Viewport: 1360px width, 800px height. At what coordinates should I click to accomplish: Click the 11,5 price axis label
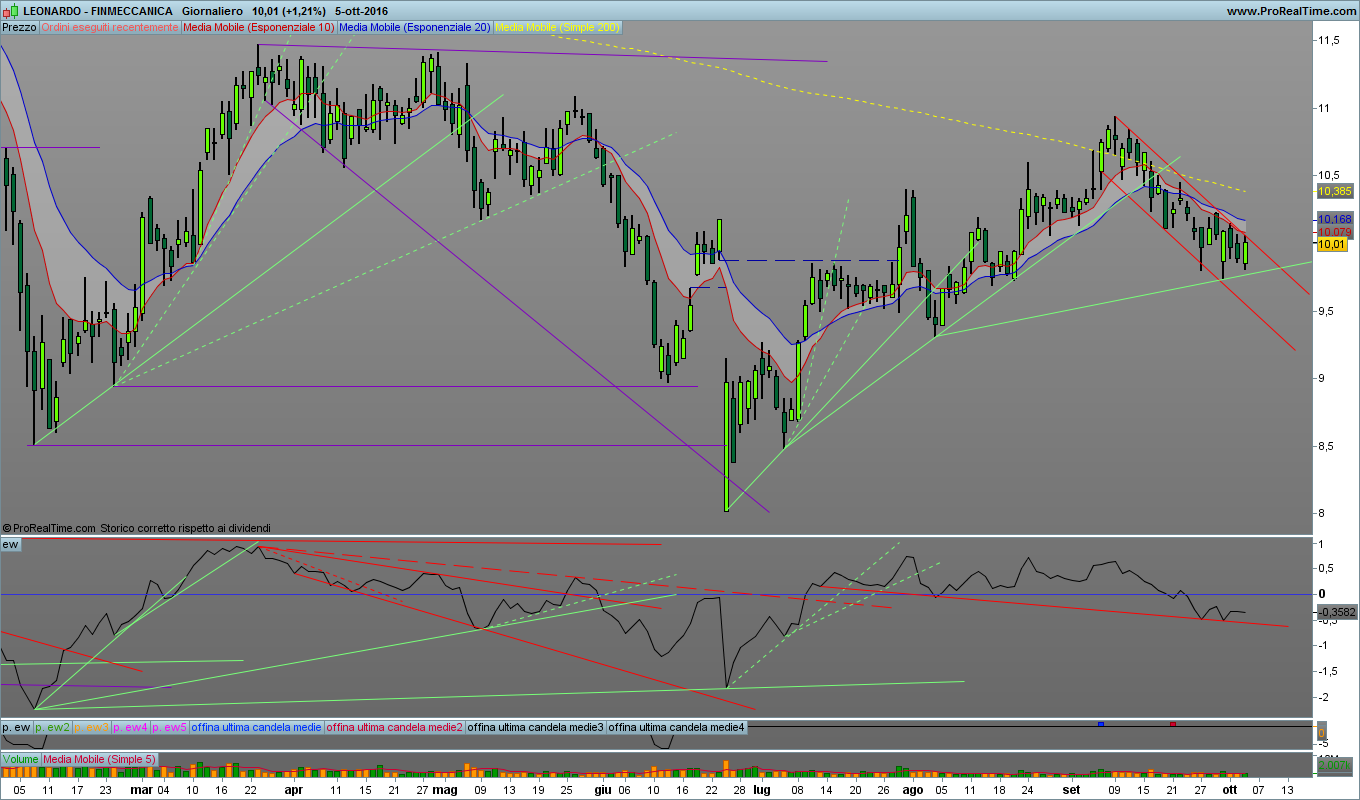[1331, 40]
